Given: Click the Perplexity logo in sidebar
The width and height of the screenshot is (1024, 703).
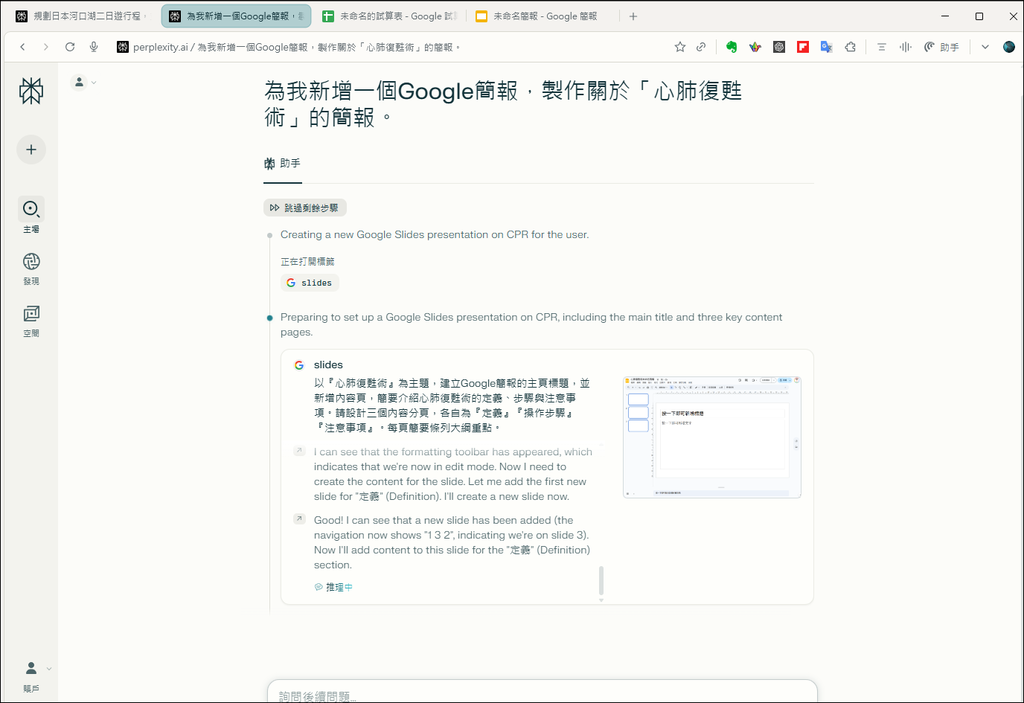Looking at the screenshot, I should (x=31, y=91).
